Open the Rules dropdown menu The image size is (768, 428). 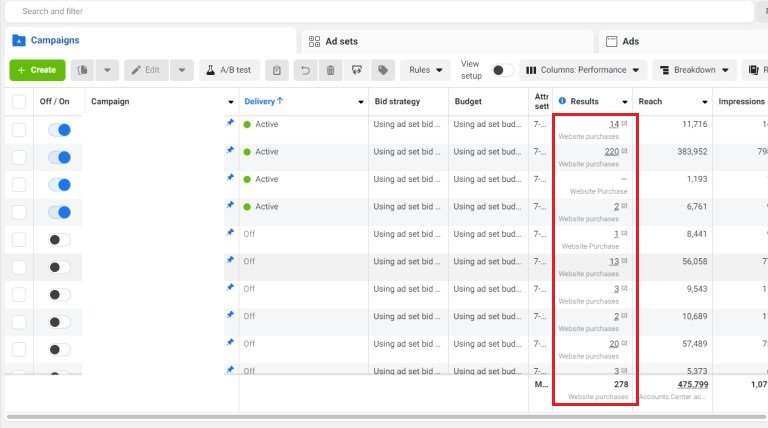[427, 70]
